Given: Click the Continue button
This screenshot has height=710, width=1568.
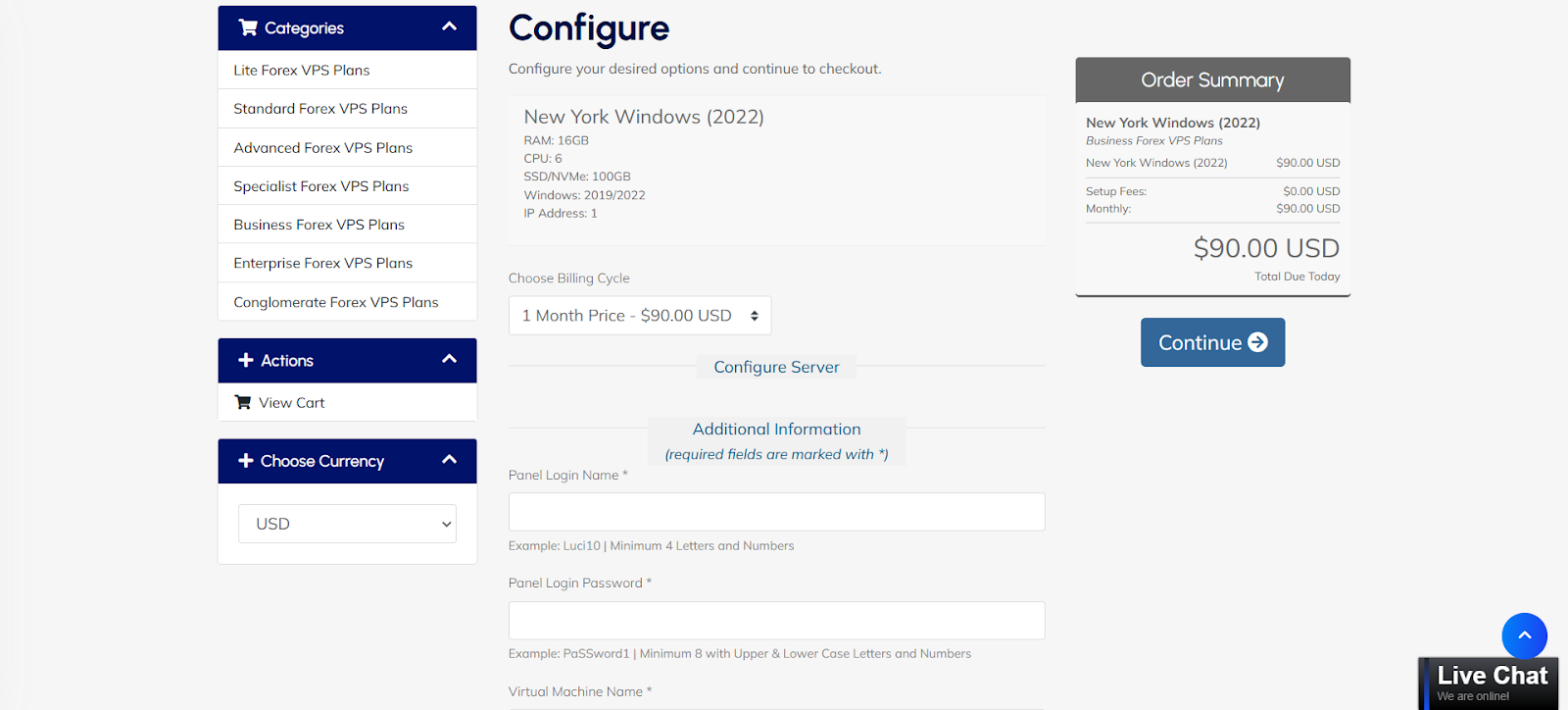Looking at the screenshot, I should [1212, 342].
